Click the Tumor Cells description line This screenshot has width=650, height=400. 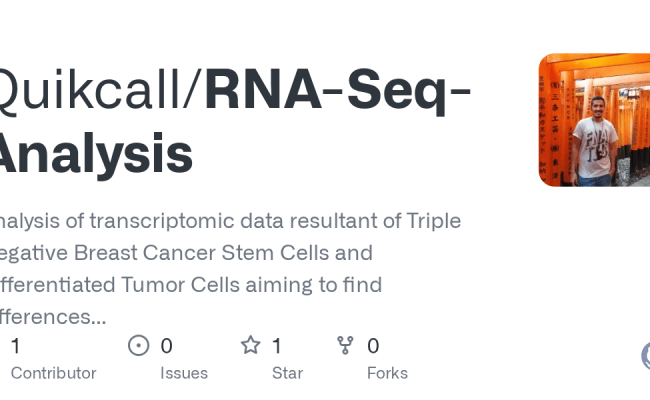tap(190, 284)
